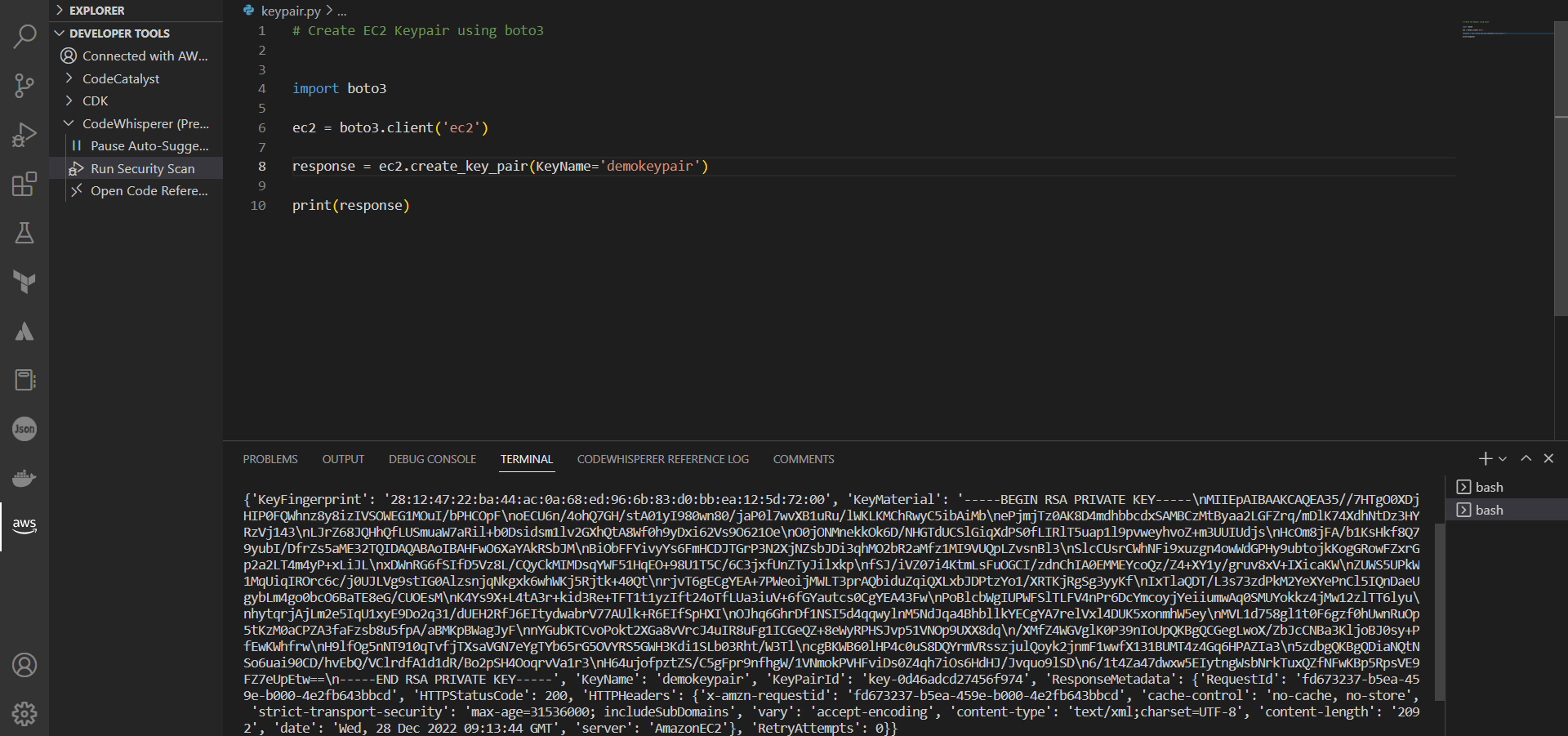Click the breadcrumb ellipsis

click(x=342, y=11)
